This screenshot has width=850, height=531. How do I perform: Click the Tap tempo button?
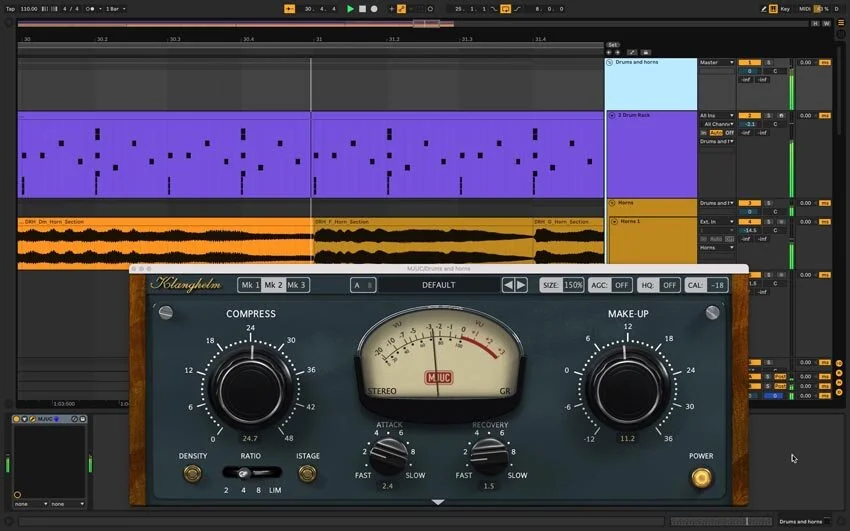[x=10, y=9]
